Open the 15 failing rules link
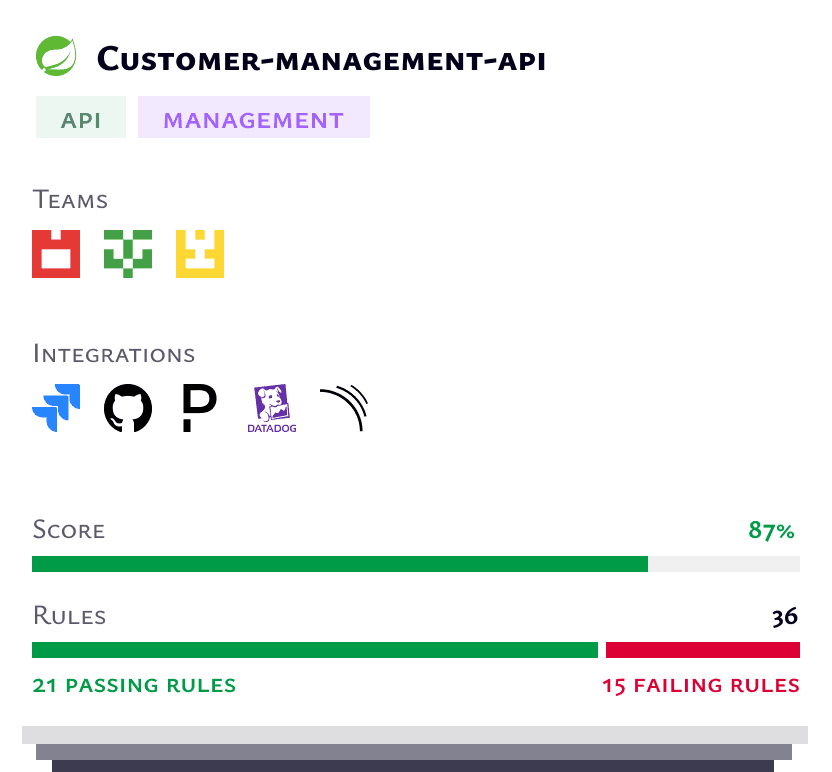 click(x=700, y=686)
